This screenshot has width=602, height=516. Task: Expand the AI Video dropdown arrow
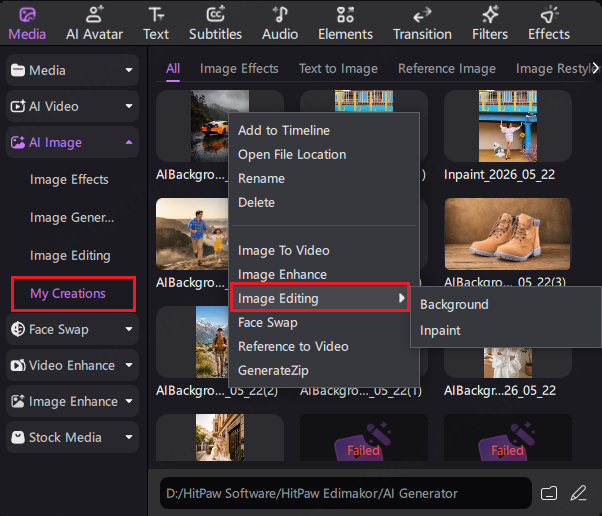[129, 106]
